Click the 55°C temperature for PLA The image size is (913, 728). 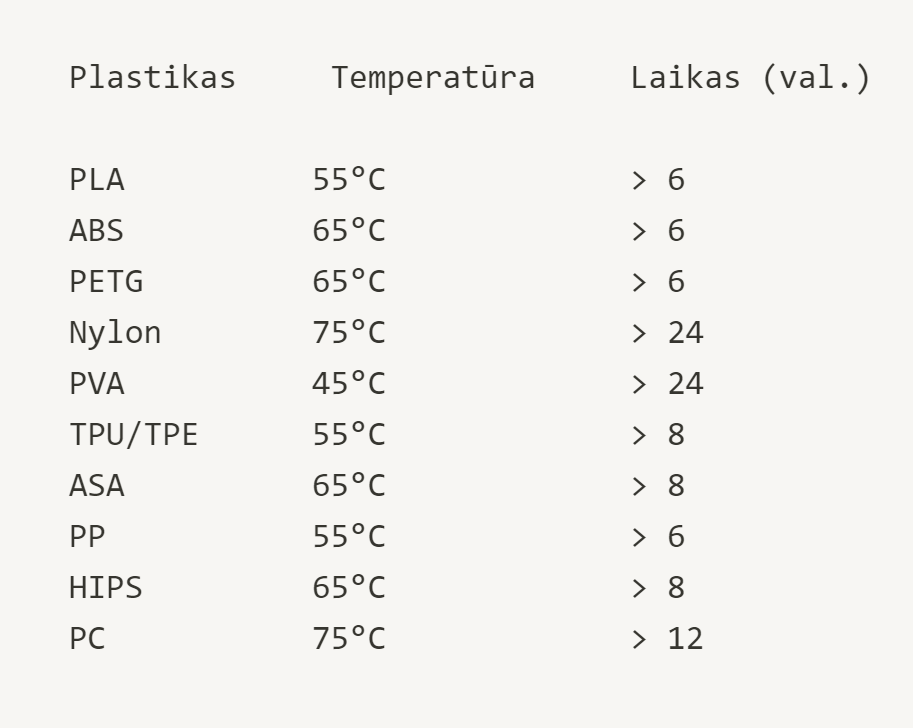tap(349, 179)
